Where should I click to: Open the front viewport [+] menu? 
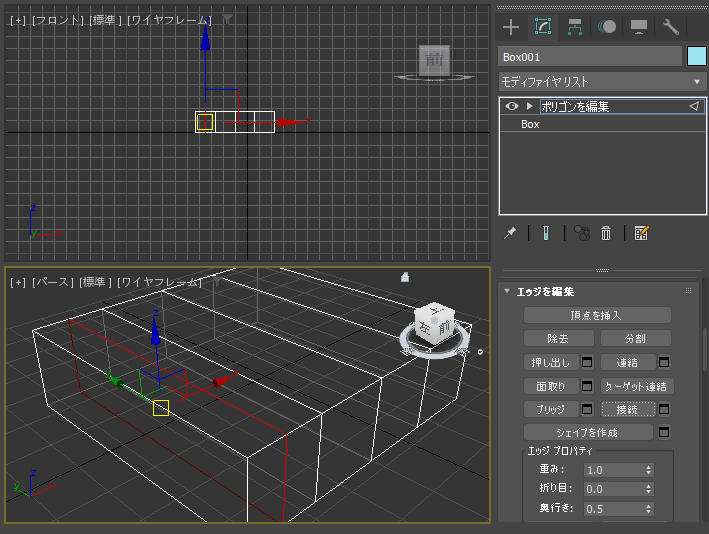[18, 20]
